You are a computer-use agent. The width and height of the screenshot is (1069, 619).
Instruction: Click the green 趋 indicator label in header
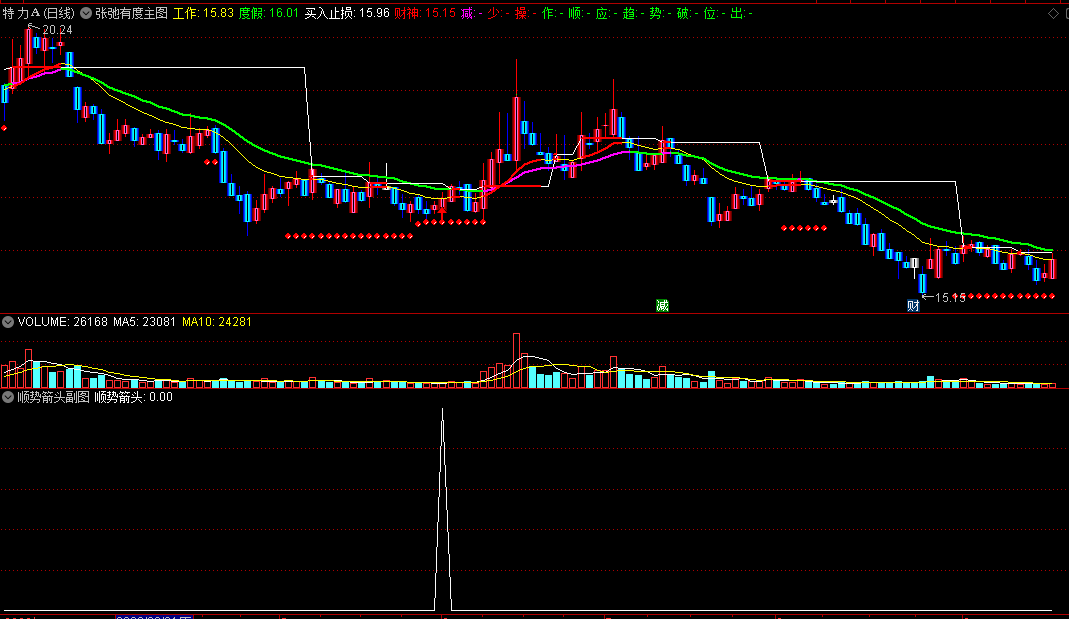633,13
